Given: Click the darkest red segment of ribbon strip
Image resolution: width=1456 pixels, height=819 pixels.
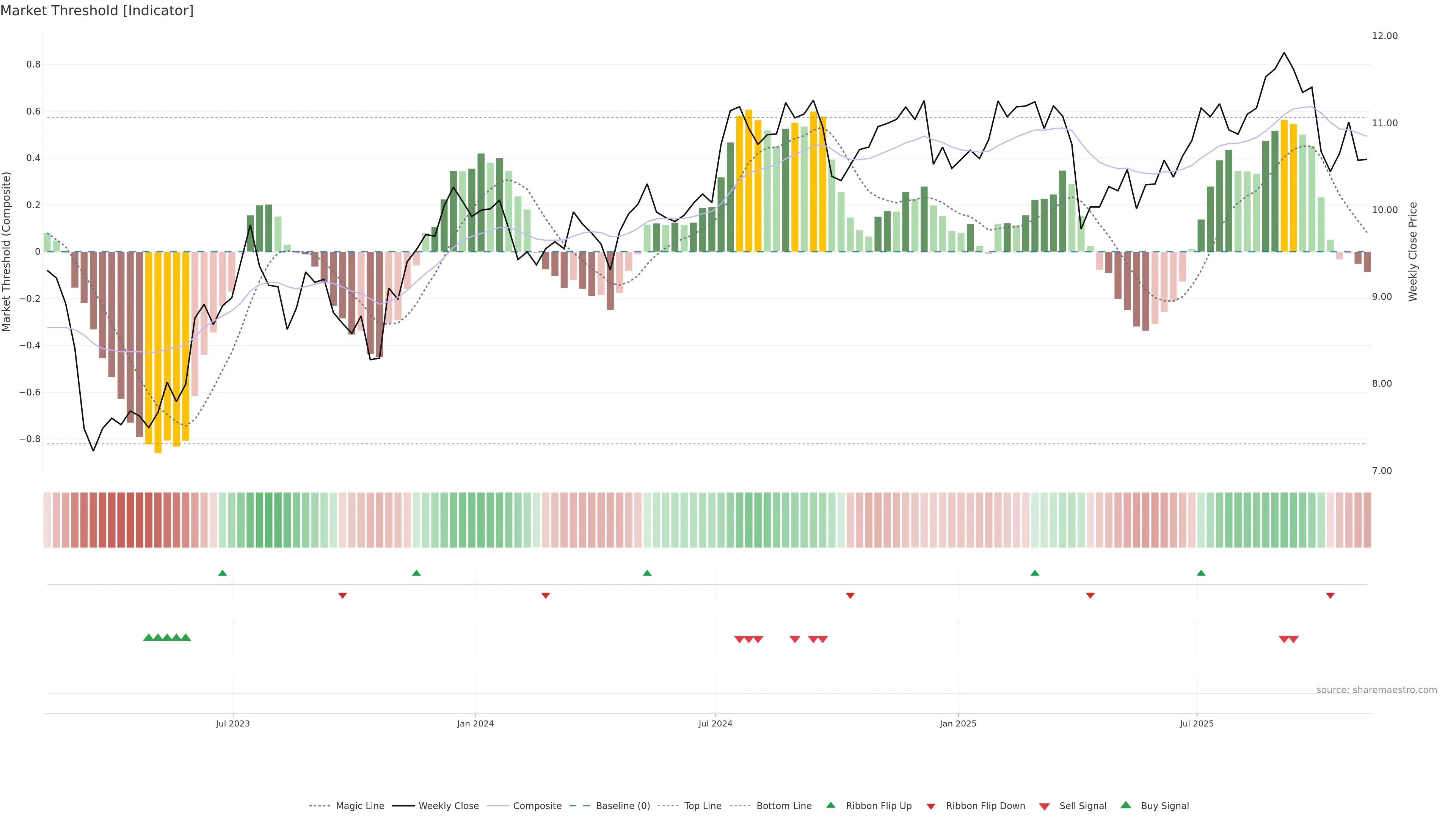Looking at the screenshot, I should click(x=130, y=520).
